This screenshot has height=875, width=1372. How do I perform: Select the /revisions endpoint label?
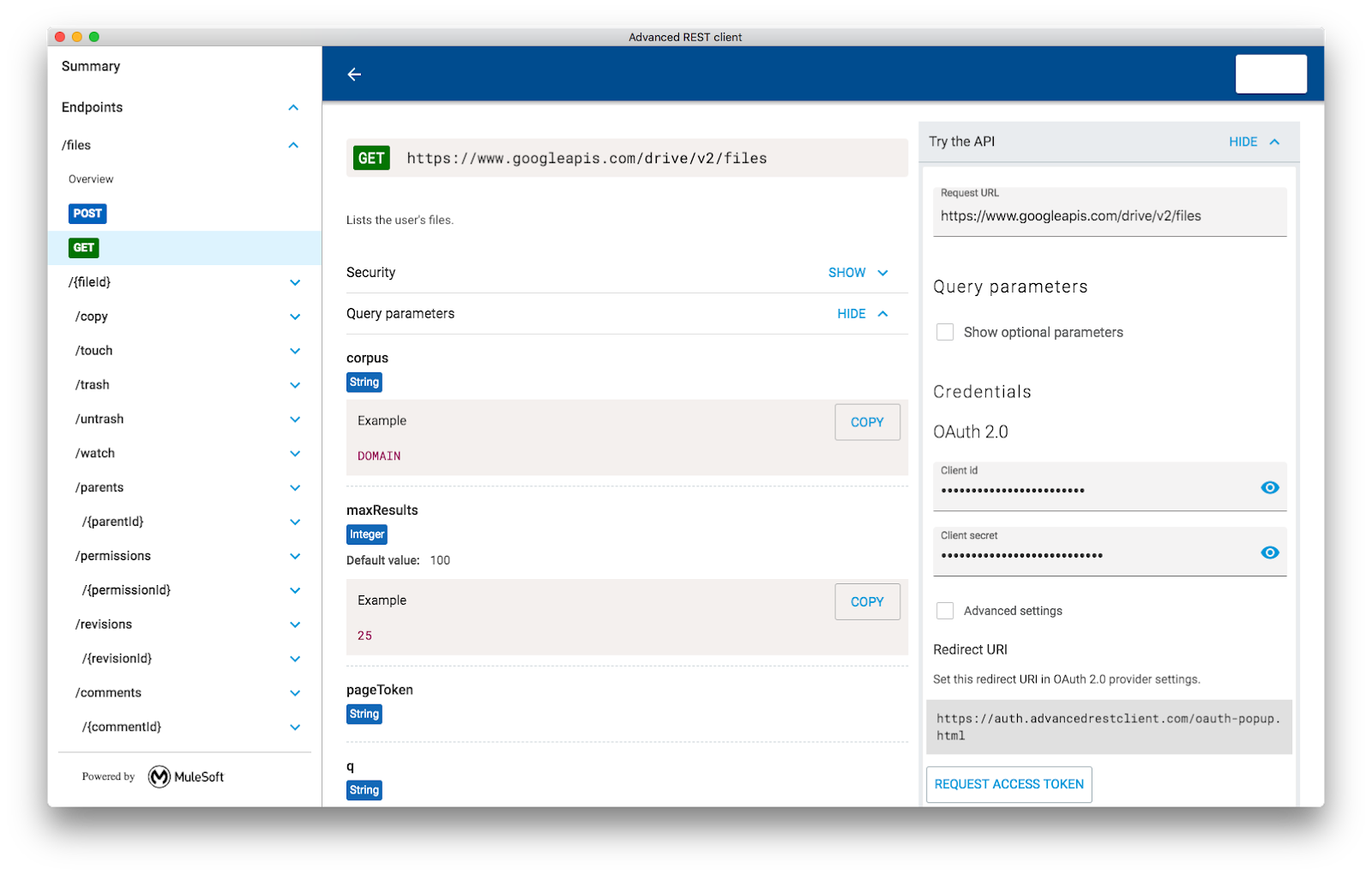(104, 625)
